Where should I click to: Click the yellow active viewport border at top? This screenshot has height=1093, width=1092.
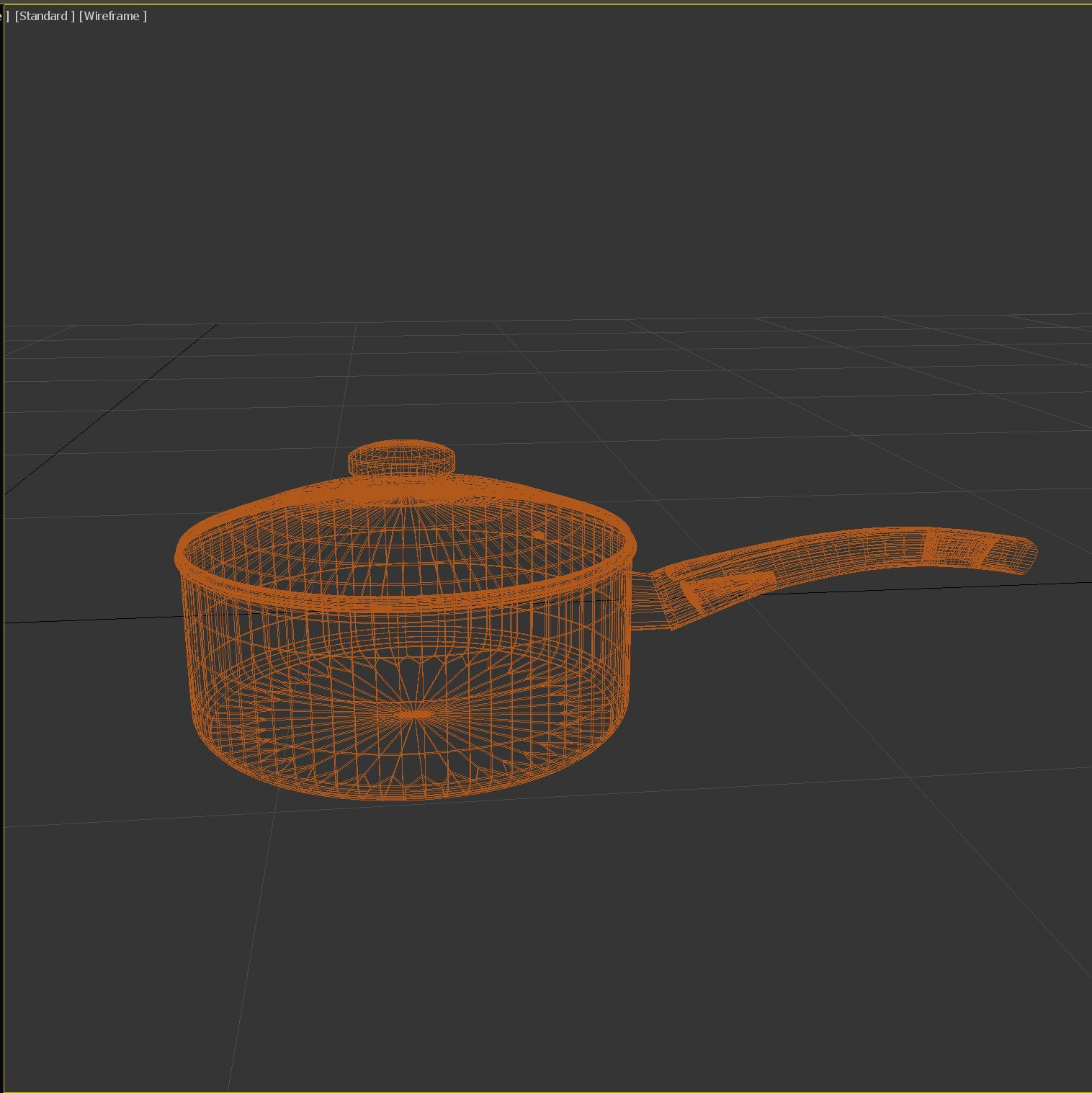[x=546, y=4]
